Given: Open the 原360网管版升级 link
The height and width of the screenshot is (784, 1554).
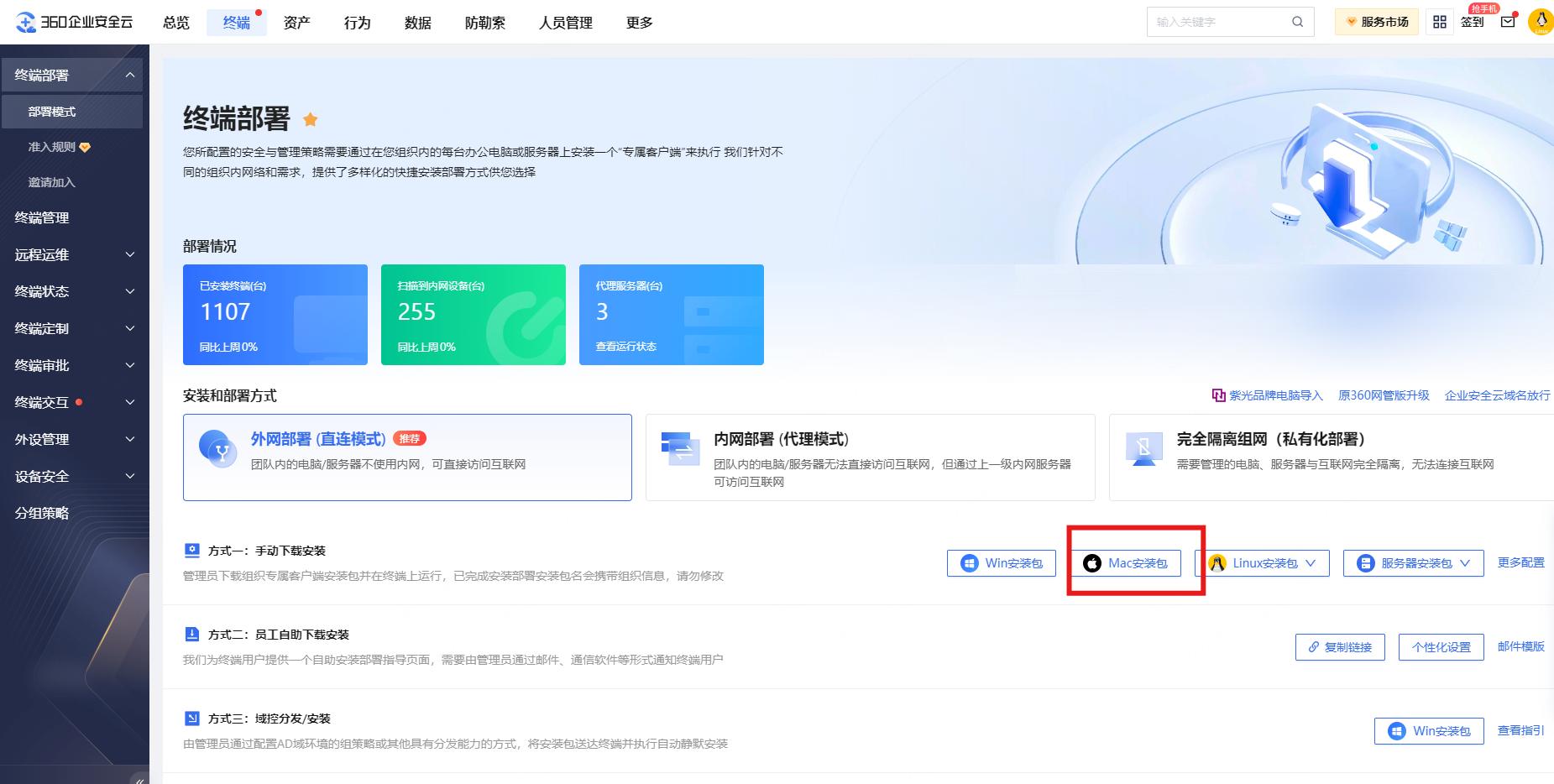Looking at the screenshot, I should click(1384, 395).
